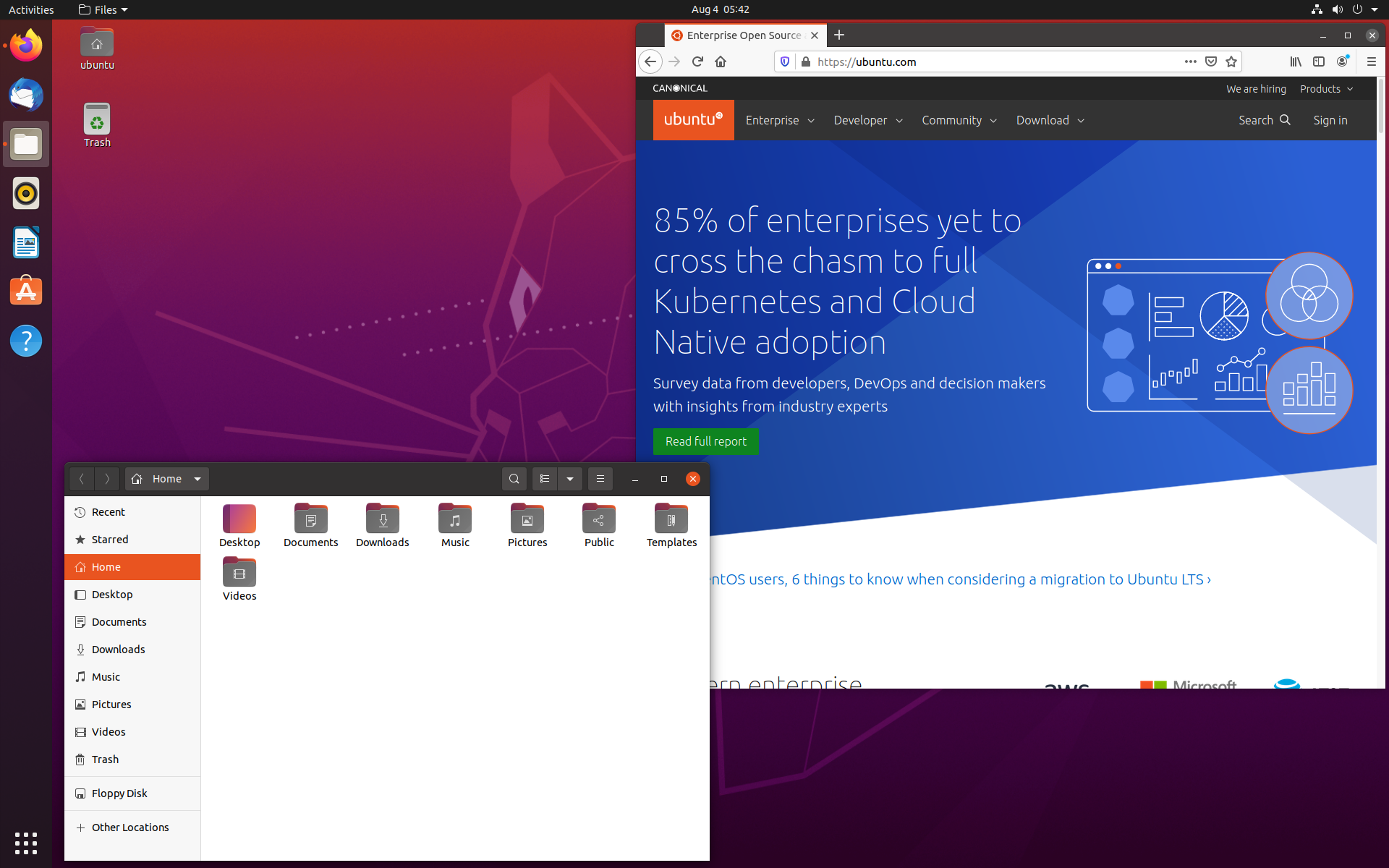Select Trash in Files sidebar
The width and height of the screenshot is (1389, 868).
tap(132, 759)
